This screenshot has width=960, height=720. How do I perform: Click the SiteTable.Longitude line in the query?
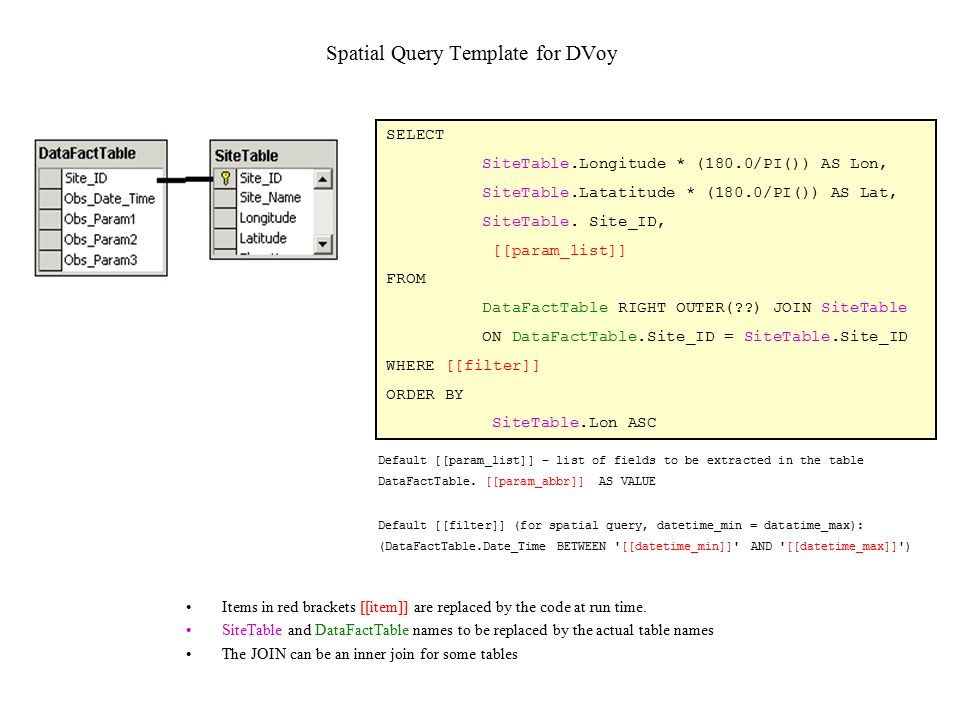(x=684, y=163)
